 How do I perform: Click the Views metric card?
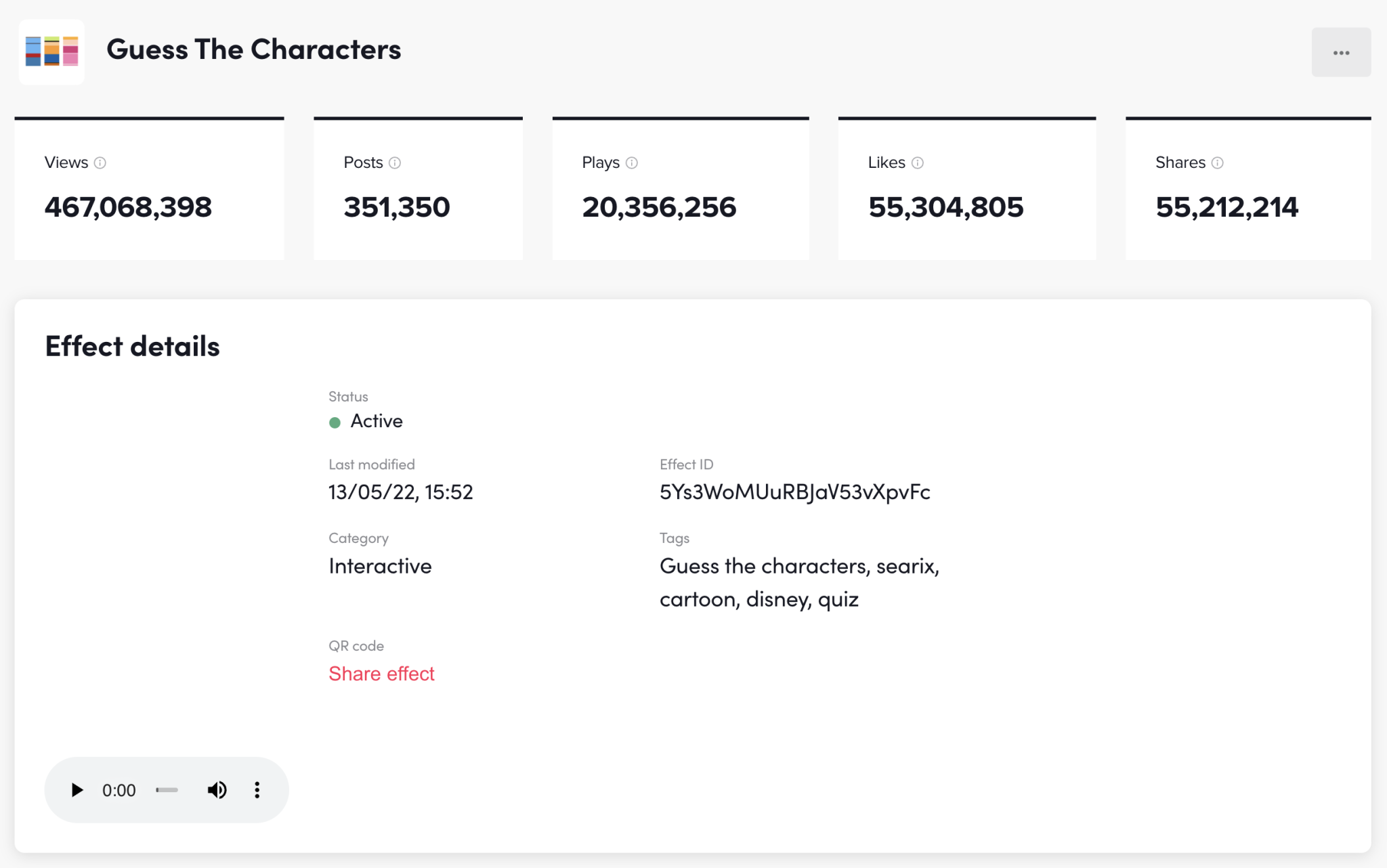[149, 188]
